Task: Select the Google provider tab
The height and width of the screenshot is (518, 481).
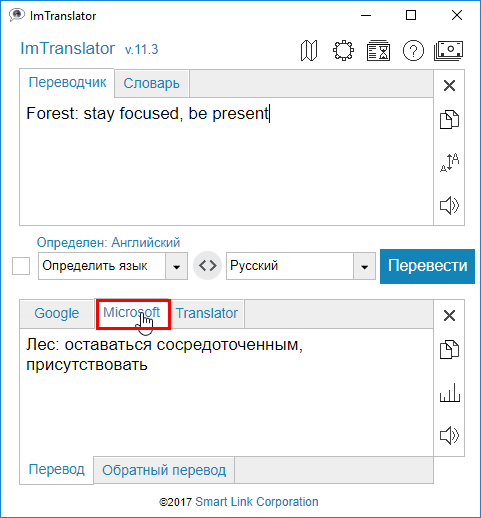Action: [57, 313]
